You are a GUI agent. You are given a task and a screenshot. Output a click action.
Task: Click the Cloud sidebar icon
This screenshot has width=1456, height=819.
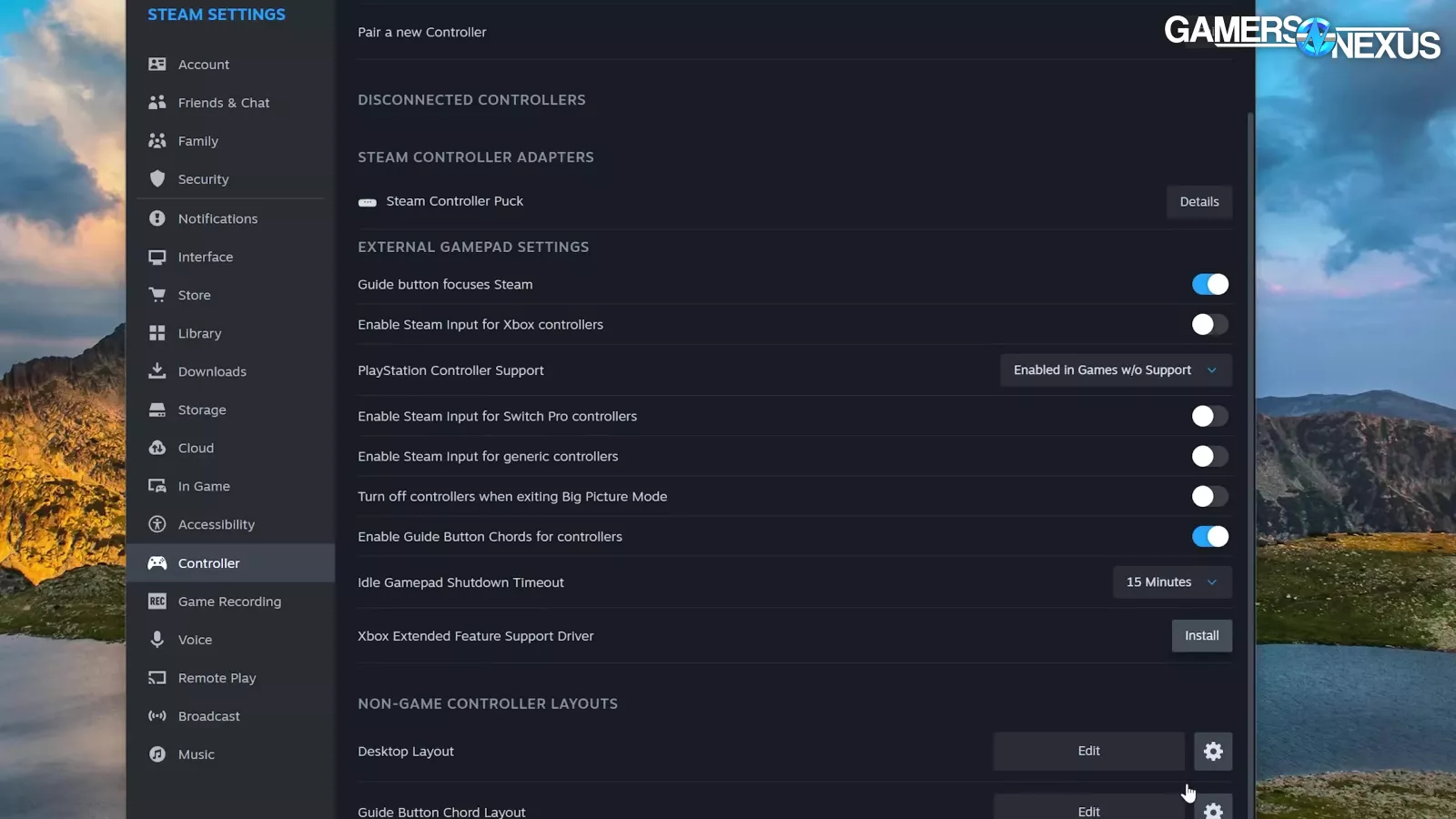tap(157, 448)
